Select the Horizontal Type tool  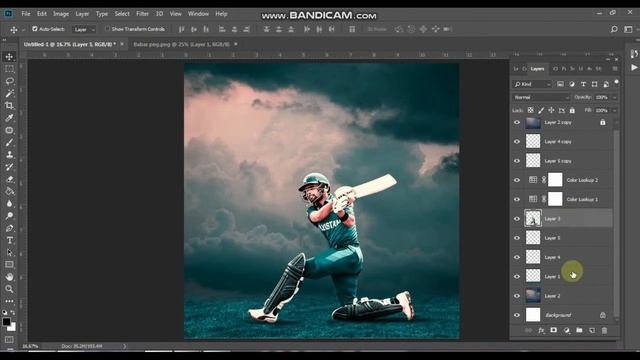(9, 240)
